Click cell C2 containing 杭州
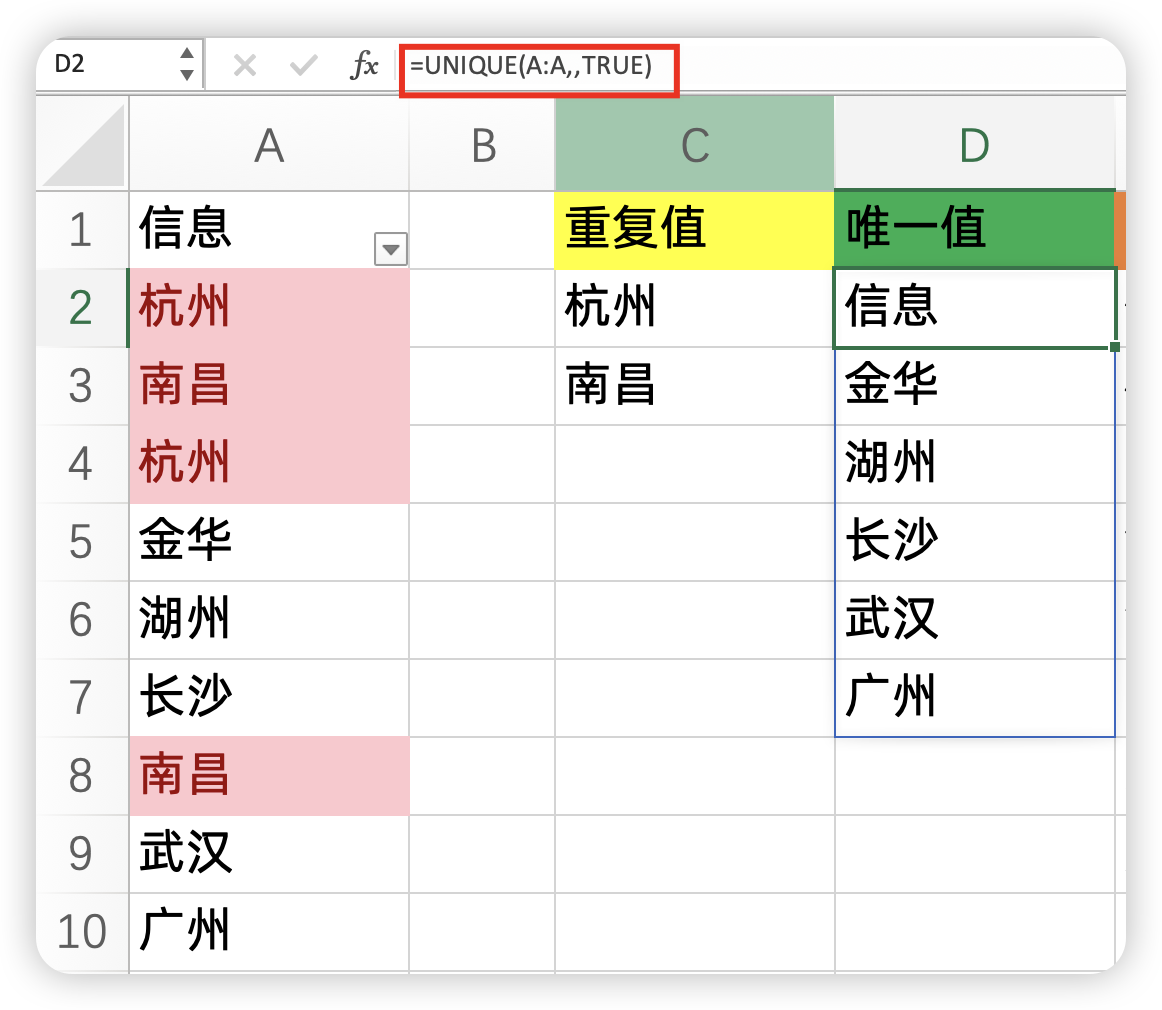The height and width of the screenshot is (1010, 1162). pyautogui.click(x=694, y=308)
